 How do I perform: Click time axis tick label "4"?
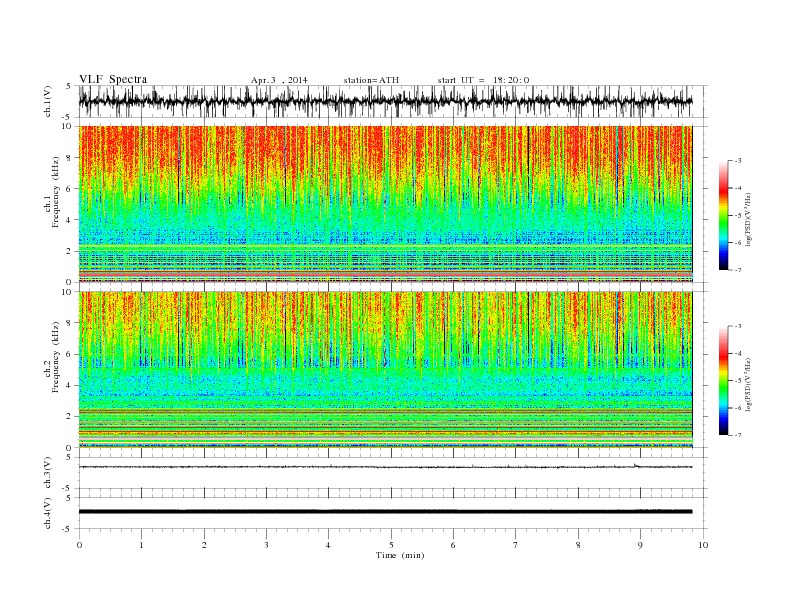click(x=328, y=545)
